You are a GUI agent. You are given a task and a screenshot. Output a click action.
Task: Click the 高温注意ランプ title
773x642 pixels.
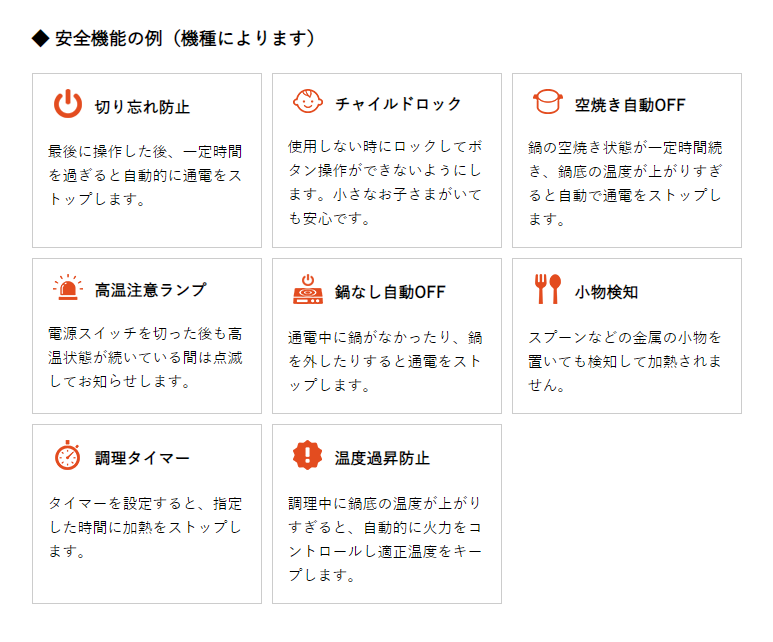point(150,291)
